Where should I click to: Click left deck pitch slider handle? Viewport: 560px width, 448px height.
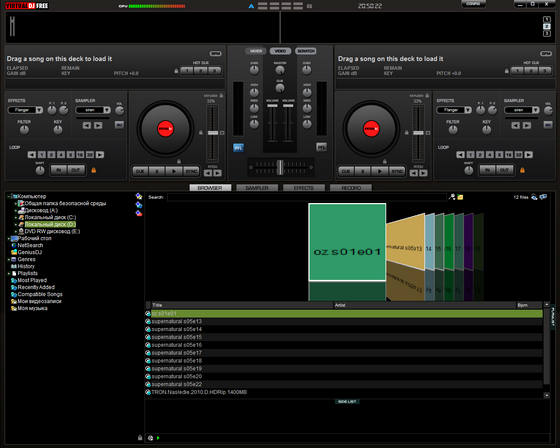pyautogui.click(x=213, y=133)
